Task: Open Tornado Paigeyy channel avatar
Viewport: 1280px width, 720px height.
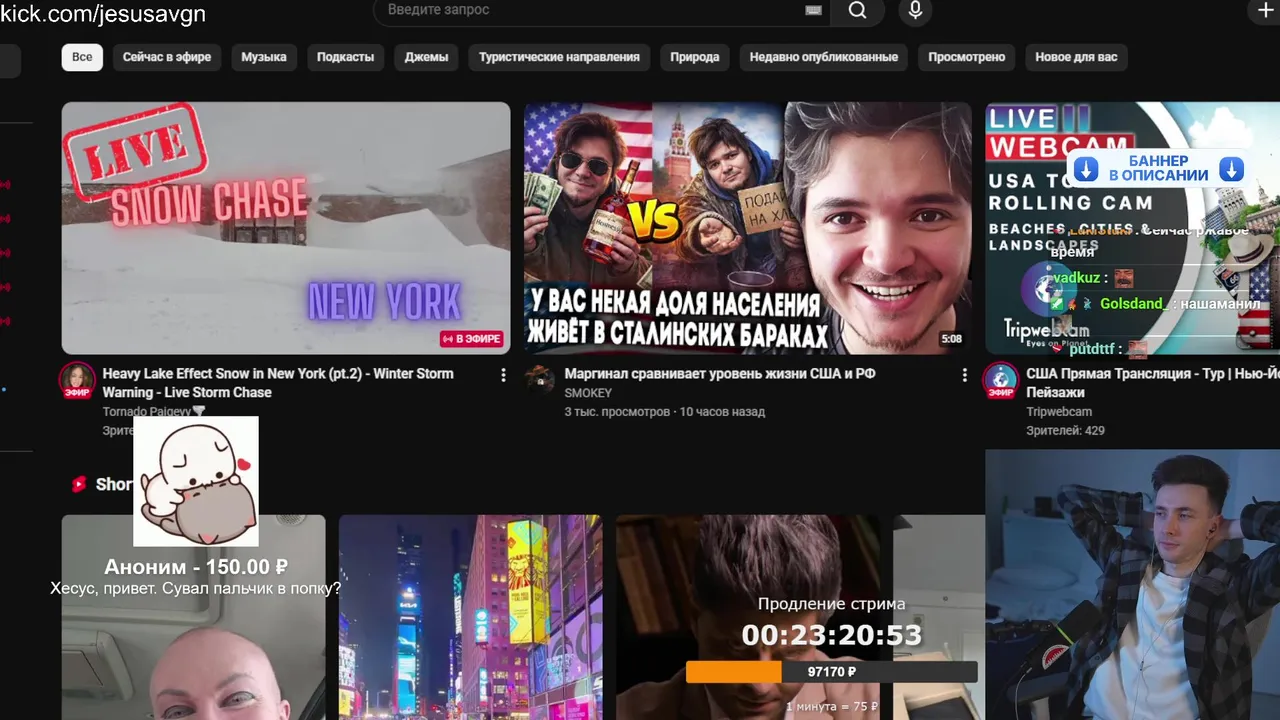Action: click(77, 381)
